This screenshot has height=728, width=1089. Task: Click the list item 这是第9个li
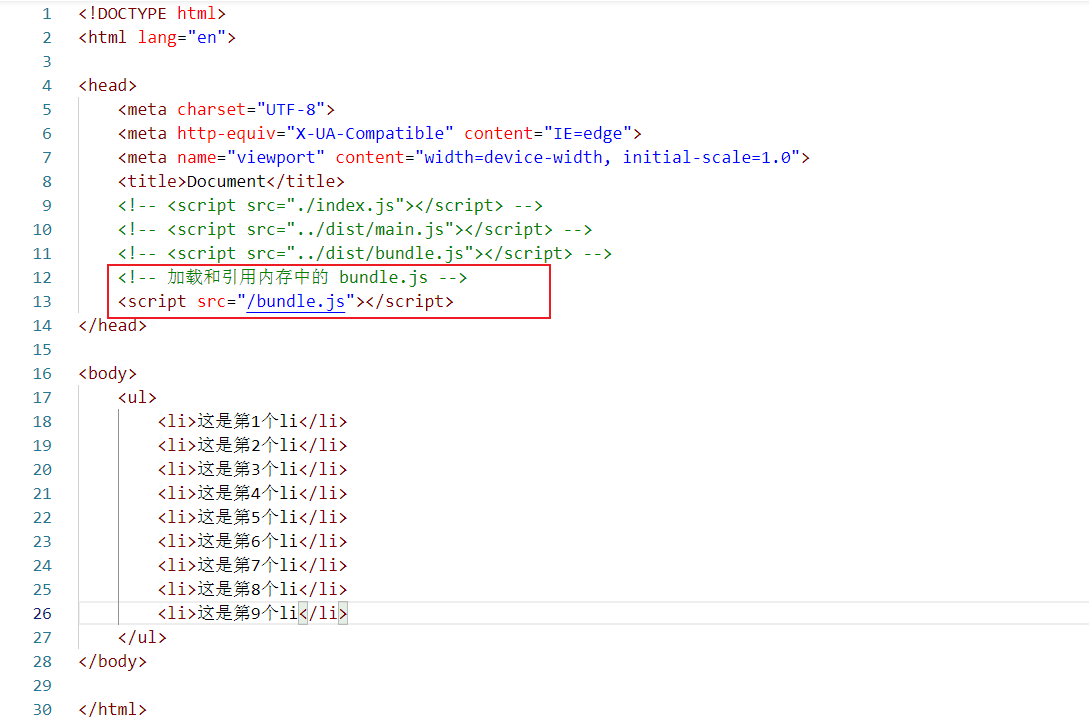tap(252, 613)
